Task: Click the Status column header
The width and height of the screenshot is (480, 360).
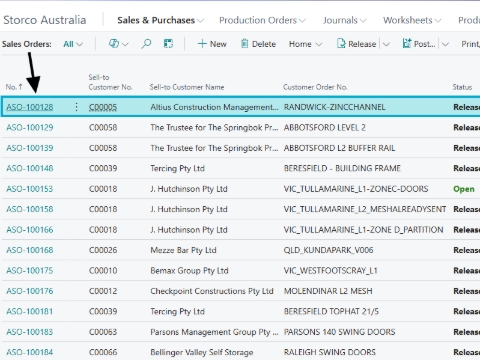Action: pyautogui.click(x=462, y=87)
